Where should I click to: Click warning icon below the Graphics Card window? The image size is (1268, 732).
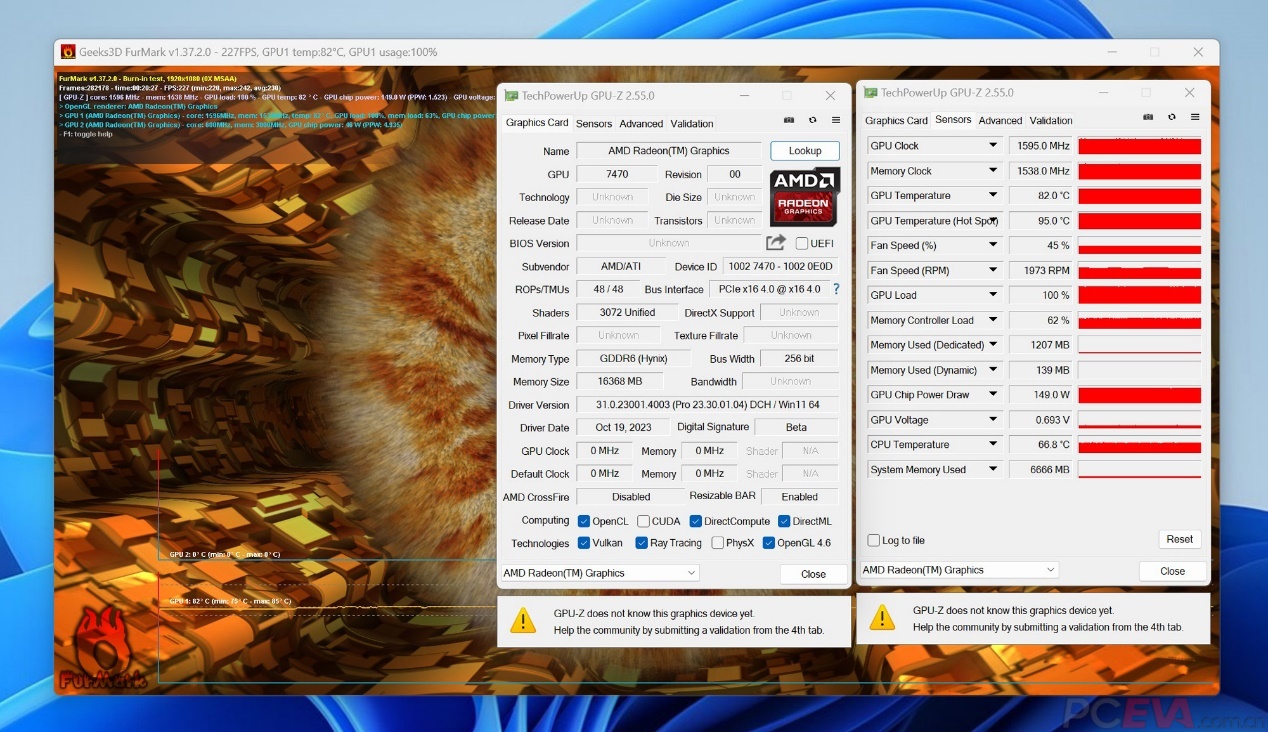pyautogui.click(x=523, y=620)
